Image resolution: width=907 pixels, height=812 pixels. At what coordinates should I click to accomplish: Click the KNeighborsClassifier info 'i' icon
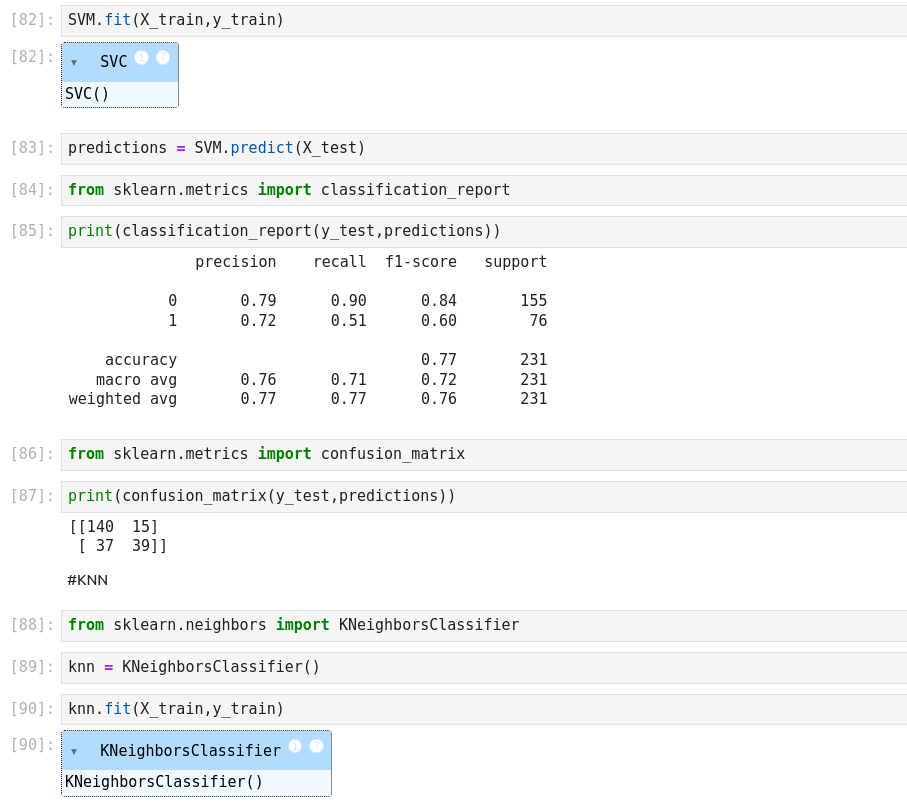pyautogui.click(x=295, y=746)
